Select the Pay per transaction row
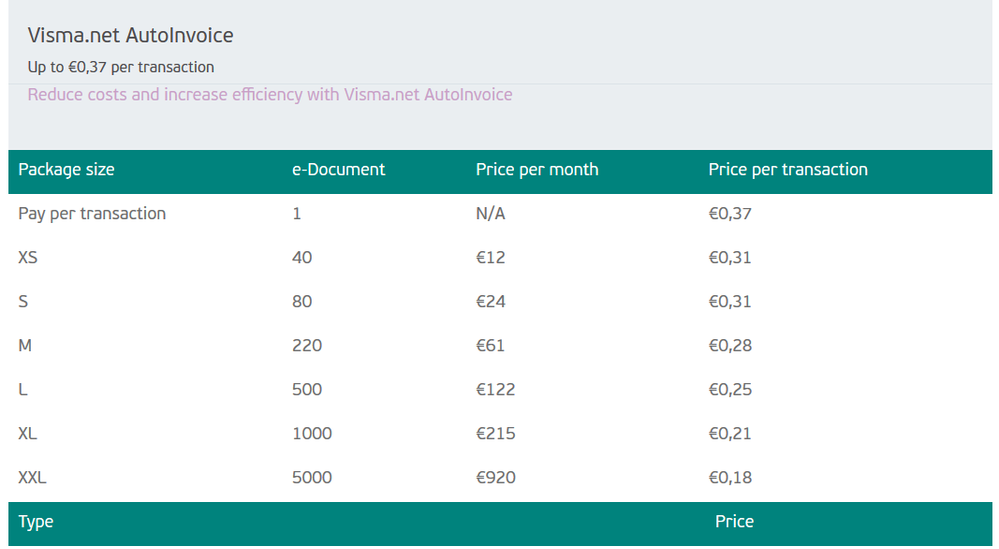Screen dimensions: 999x549 tap(92, 214)
